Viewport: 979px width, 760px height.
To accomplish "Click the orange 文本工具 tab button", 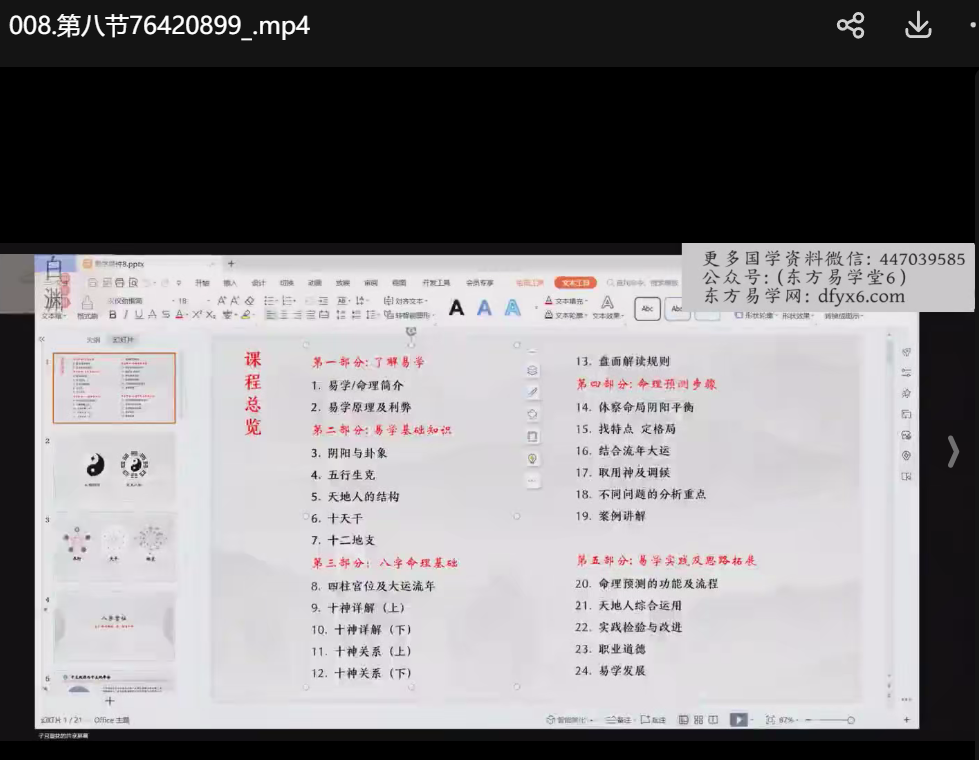I will pyautogui.click(x=575, y=283).
